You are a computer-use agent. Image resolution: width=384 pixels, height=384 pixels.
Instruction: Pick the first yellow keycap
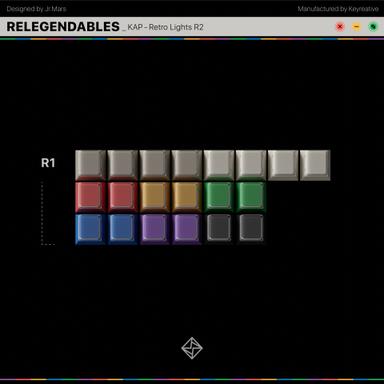coord(154,197)
